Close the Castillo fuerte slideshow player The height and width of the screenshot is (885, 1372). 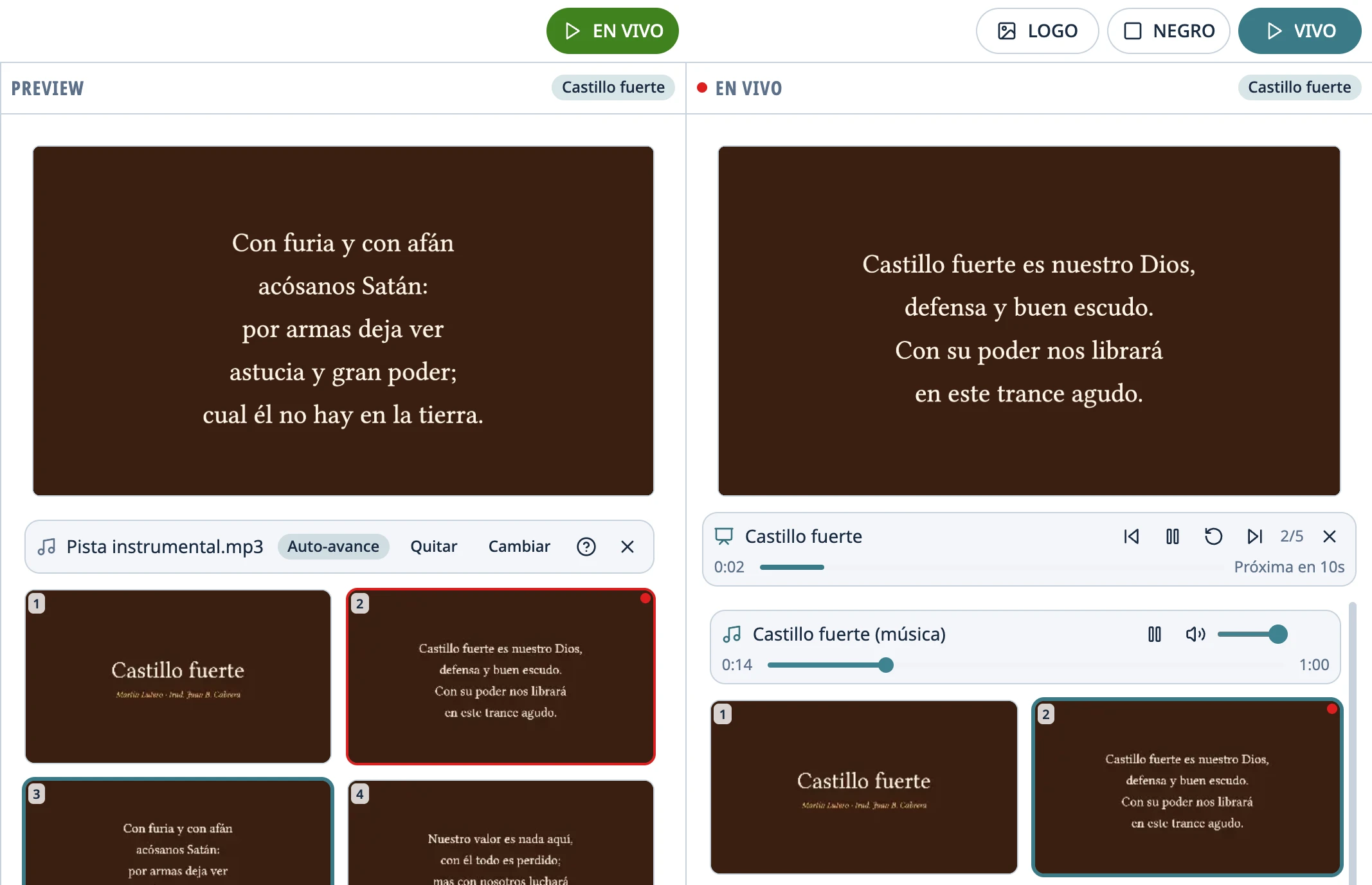pos(1330,536)
